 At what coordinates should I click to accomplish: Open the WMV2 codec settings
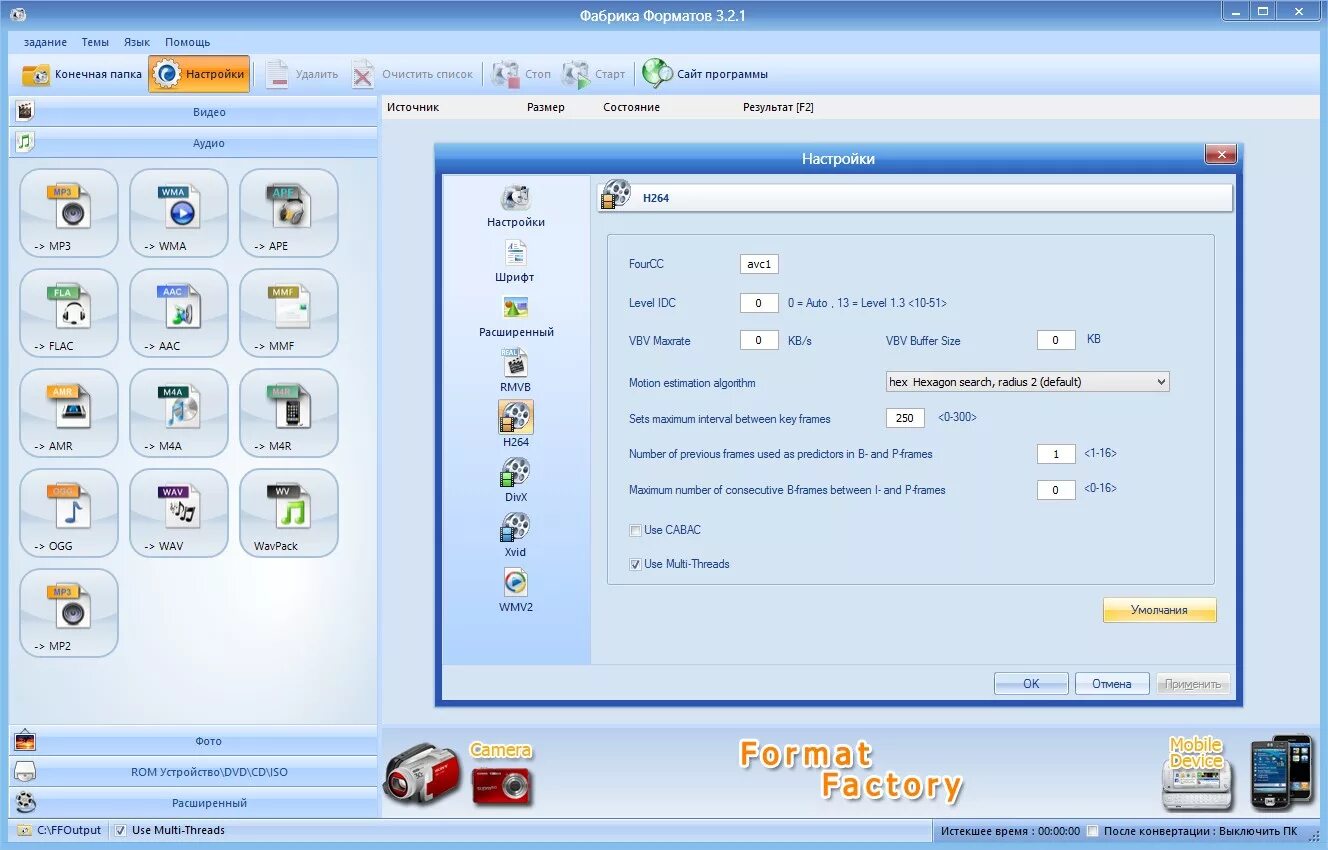click(516, 591)
